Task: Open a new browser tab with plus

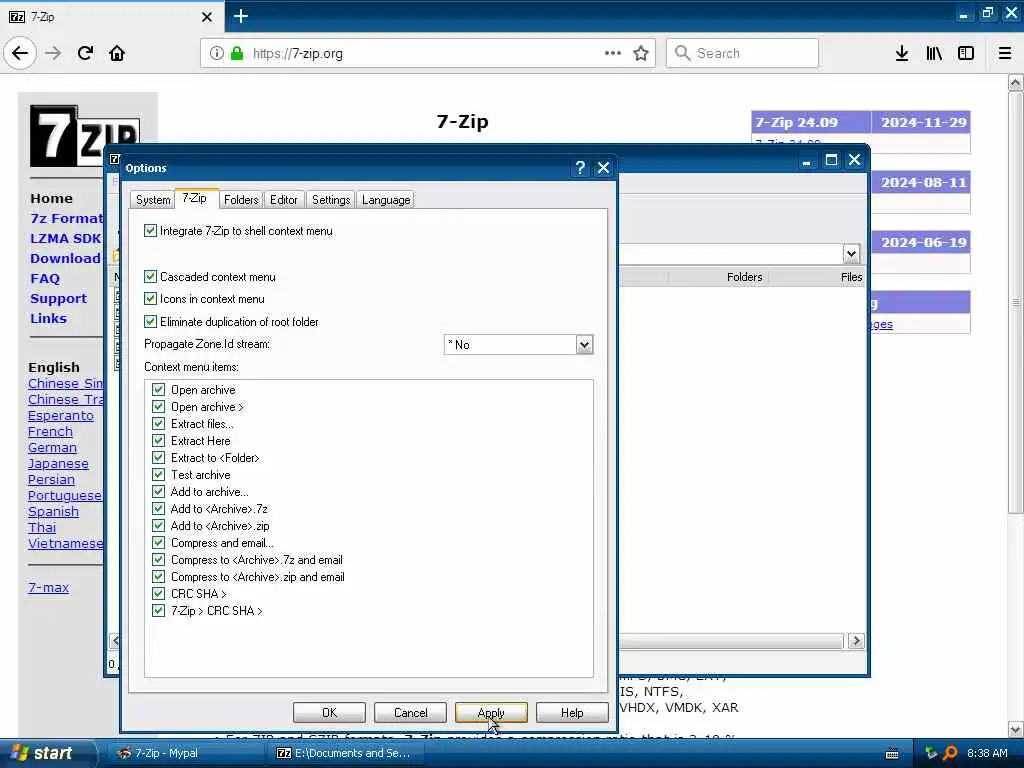Action: (x=240, y=16)
